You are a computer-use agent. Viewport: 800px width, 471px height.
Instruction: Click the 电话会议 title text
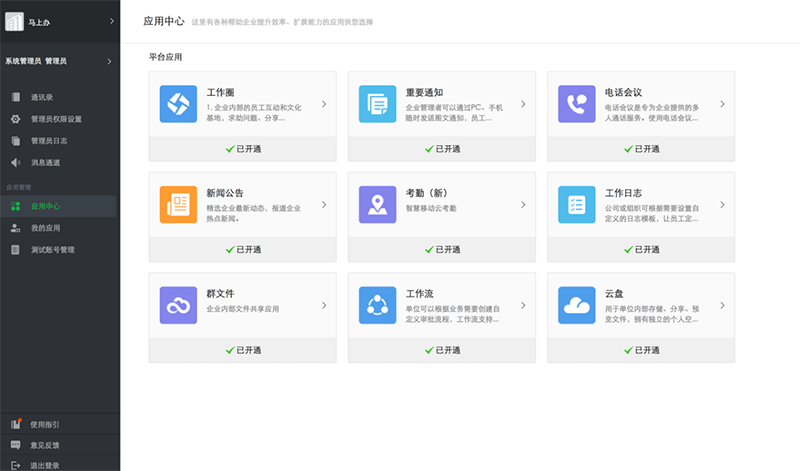[x=623, y=92]
